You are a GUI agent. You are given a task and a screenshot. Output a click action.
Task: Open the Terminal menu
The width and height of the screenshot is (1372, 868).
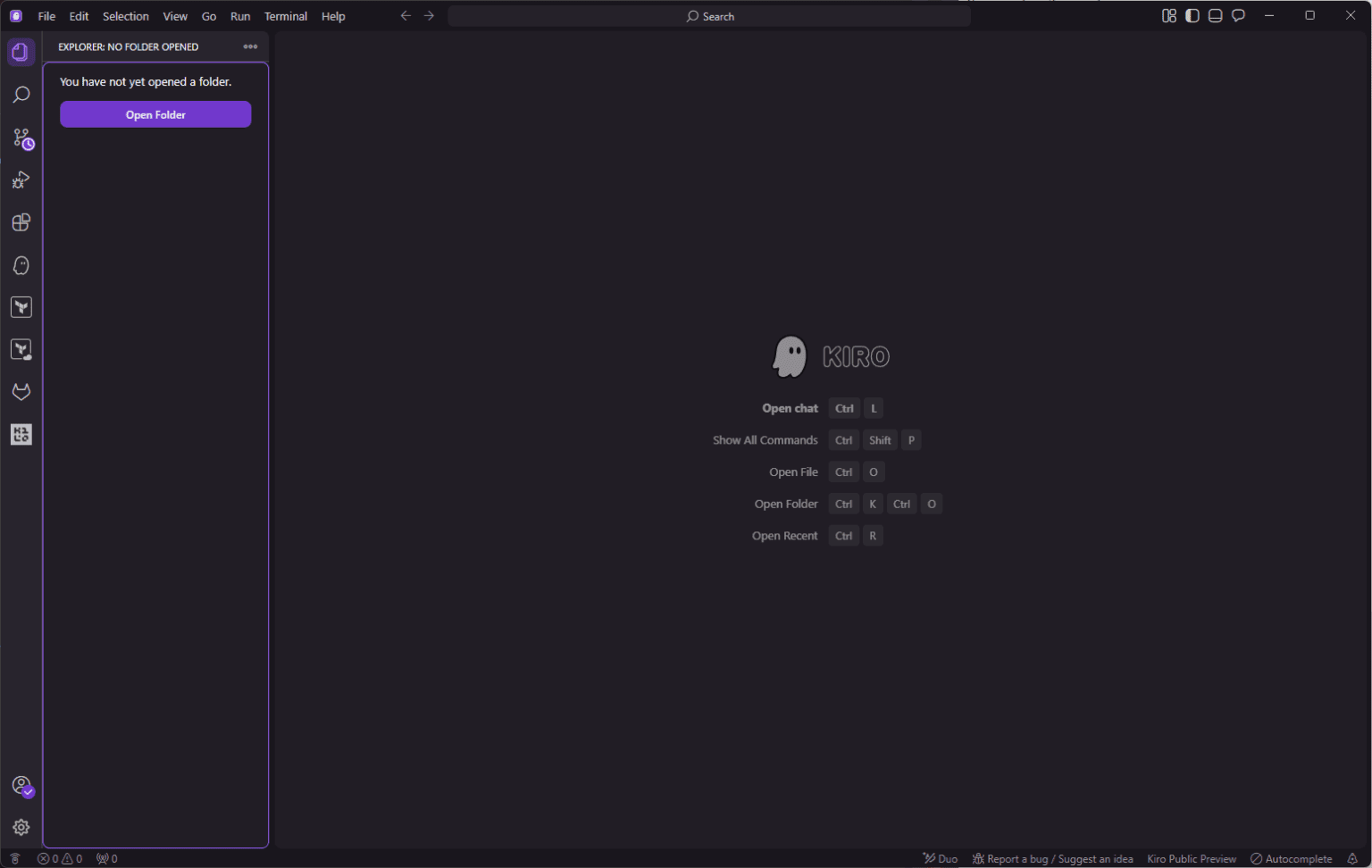click(285, 15)
